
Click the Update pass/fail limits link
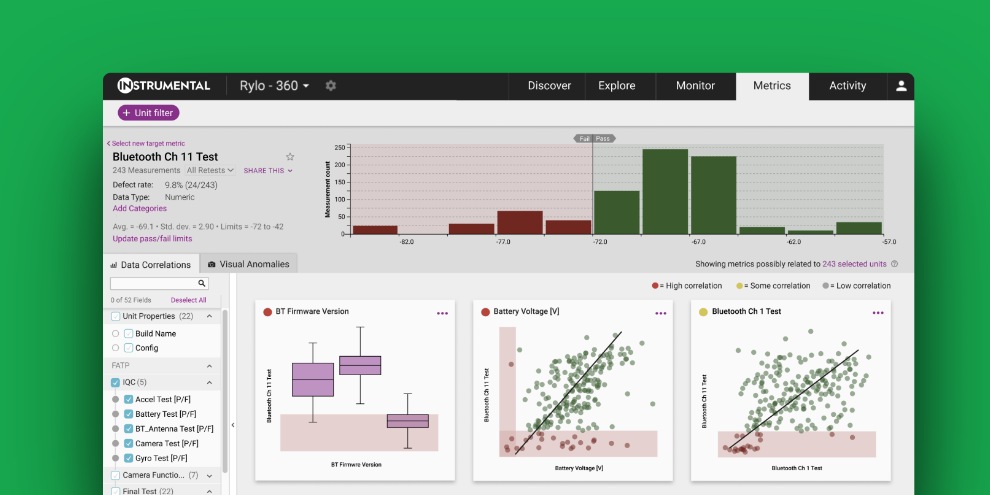152,239
